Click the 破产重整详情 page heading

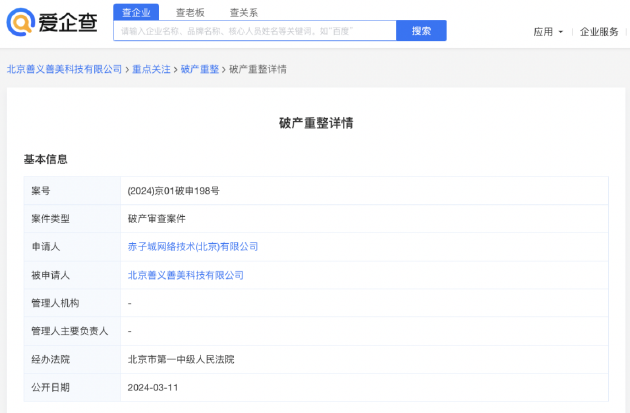pos(316,123)
